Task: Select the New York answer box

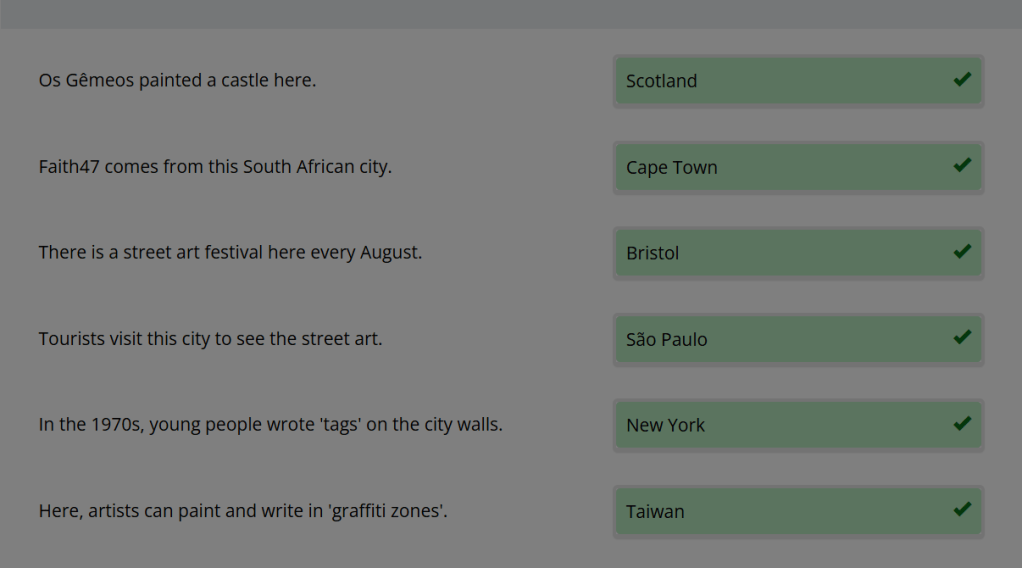Action: click(780, 425)
